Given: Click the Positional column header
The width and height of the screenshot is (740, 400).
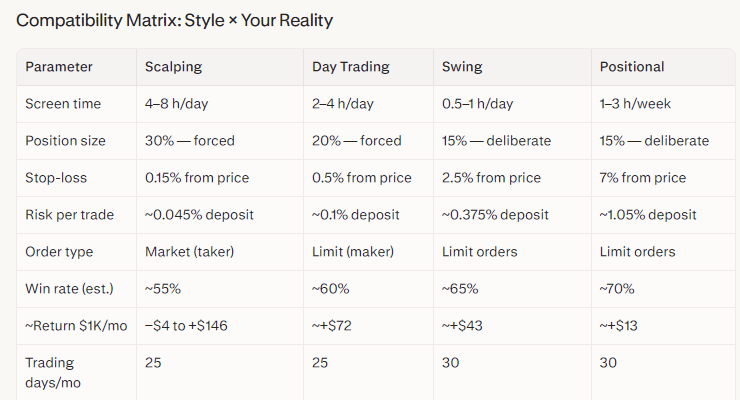Looking at the screenshot, I should tap(632, 67).
